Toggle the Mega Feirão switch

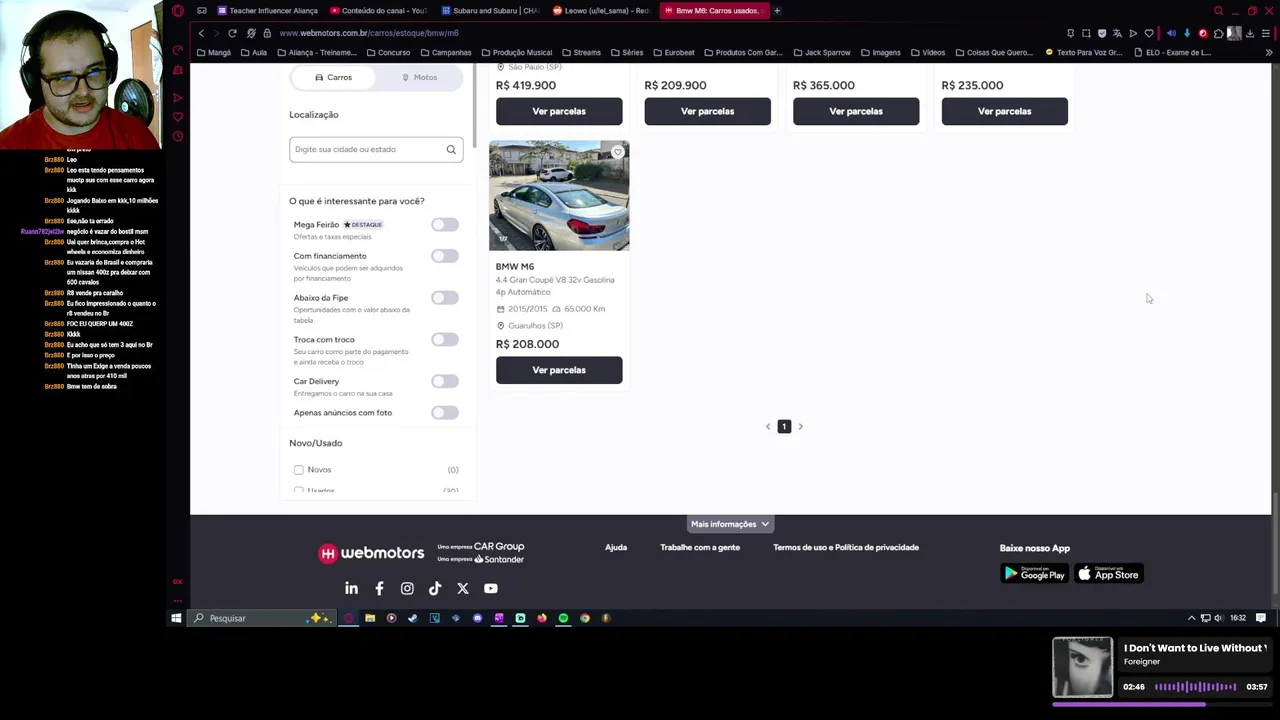(445, 225)
